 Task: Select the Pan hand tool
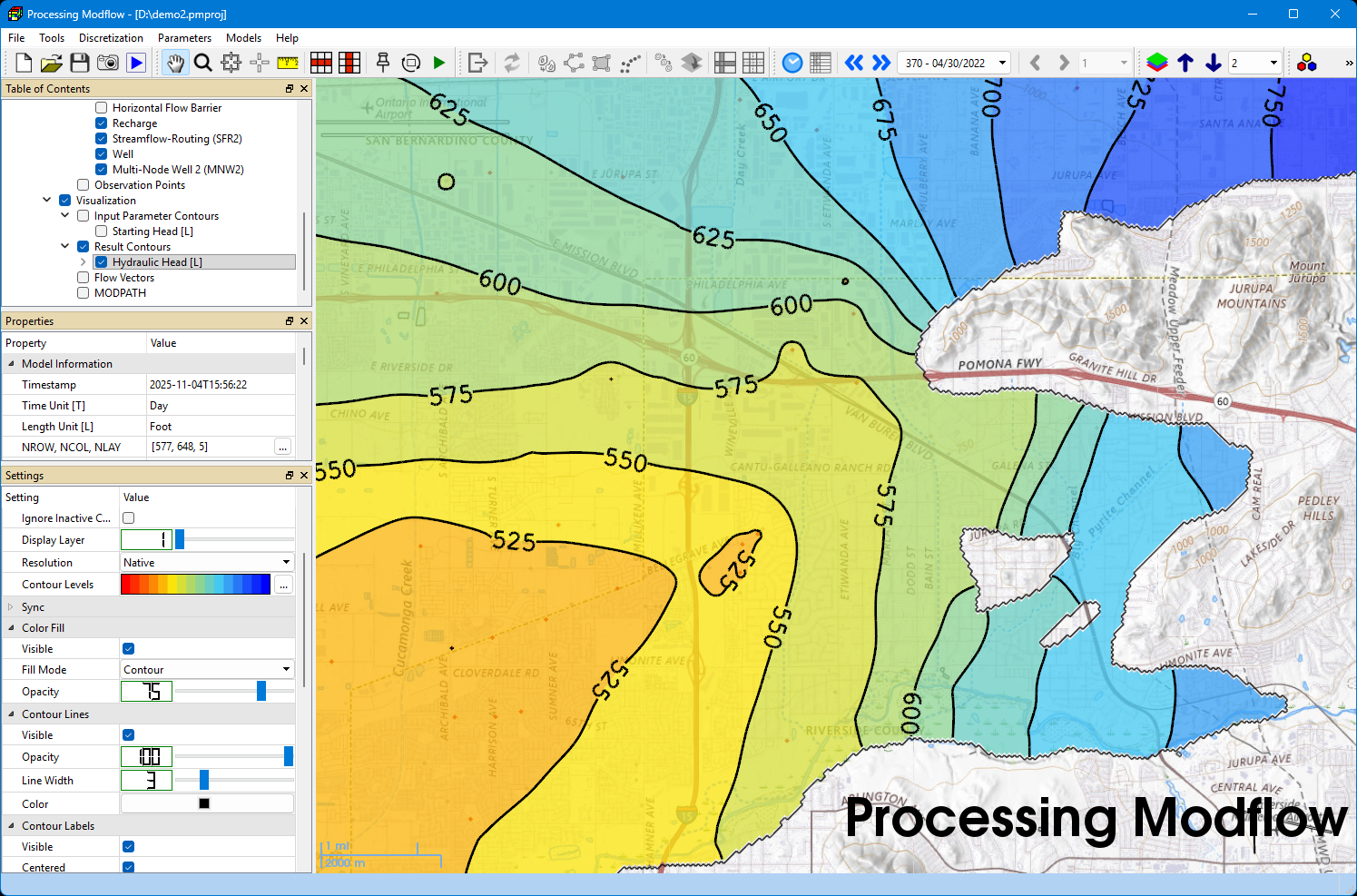pos(175,63)
